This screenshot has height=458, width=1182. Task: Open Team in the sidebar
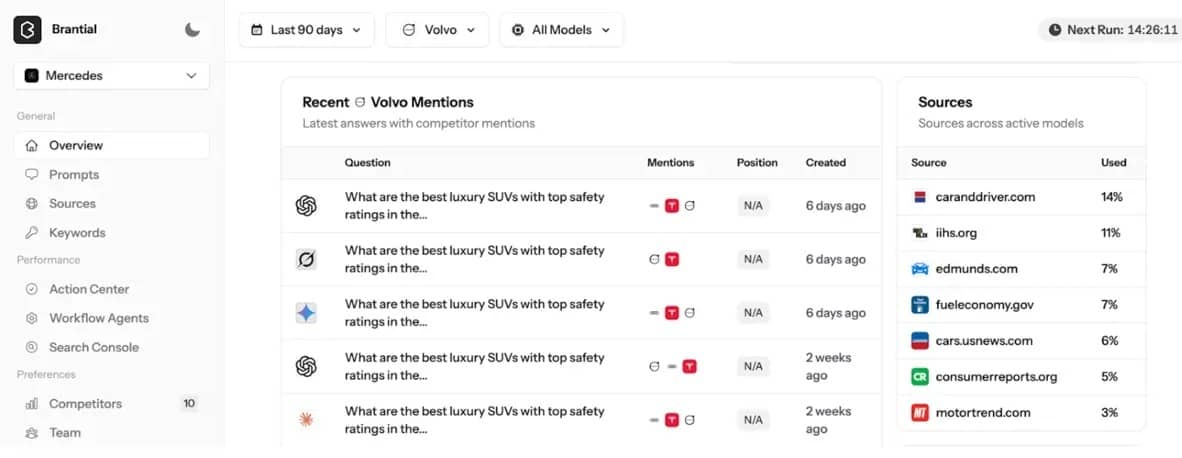(112, 433)
